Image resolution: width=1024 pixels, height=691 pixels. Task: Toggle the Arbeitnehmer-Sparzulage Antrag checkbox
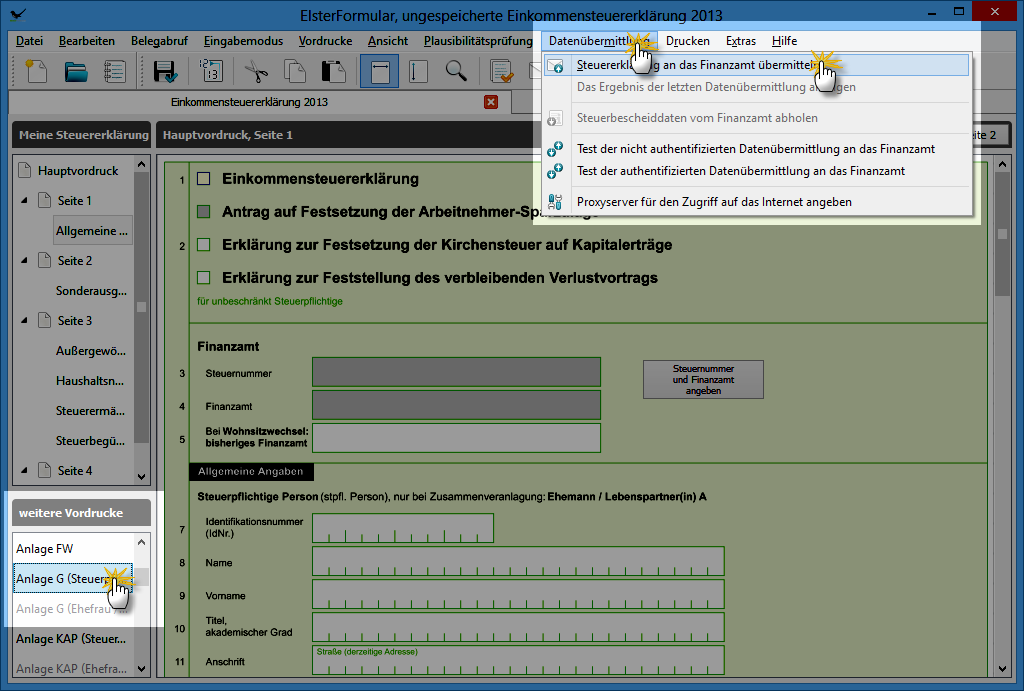click(x=204, y=212)
